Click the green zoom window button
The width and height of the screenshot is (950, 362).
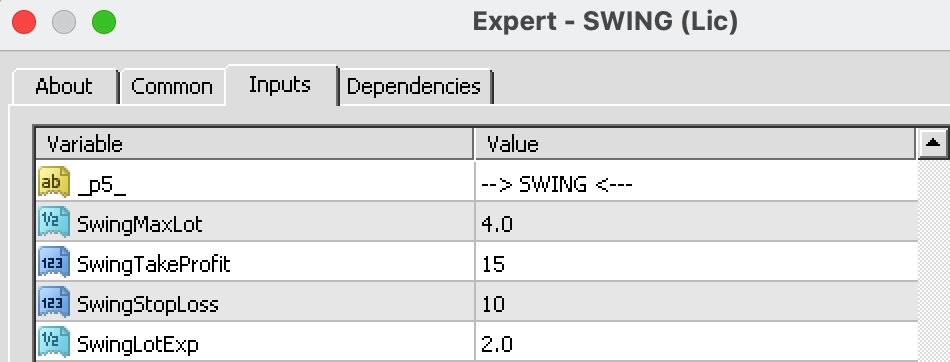point(104,22)
